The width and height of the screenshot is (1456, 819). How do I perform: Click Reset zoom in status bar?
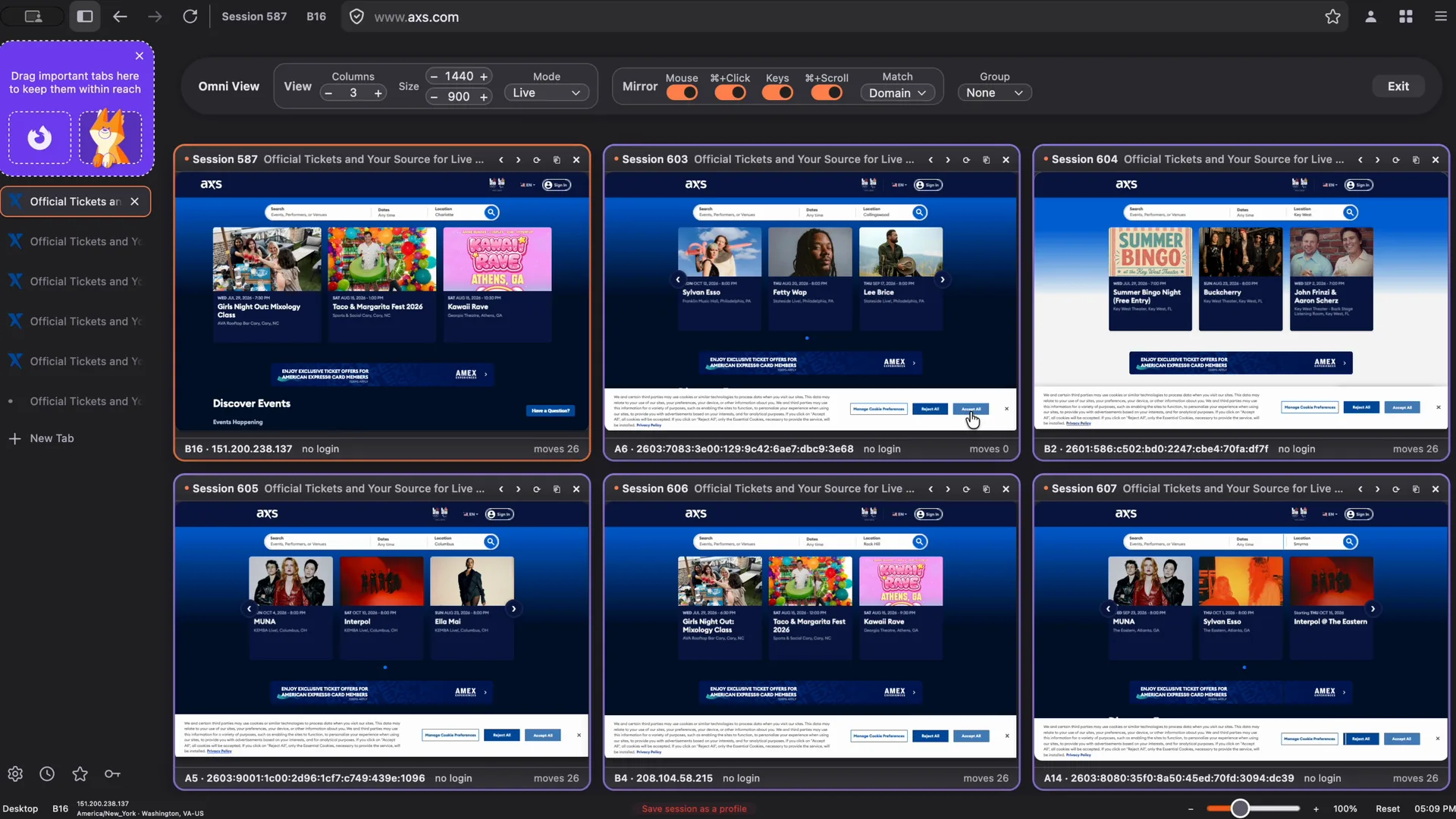1388,809
